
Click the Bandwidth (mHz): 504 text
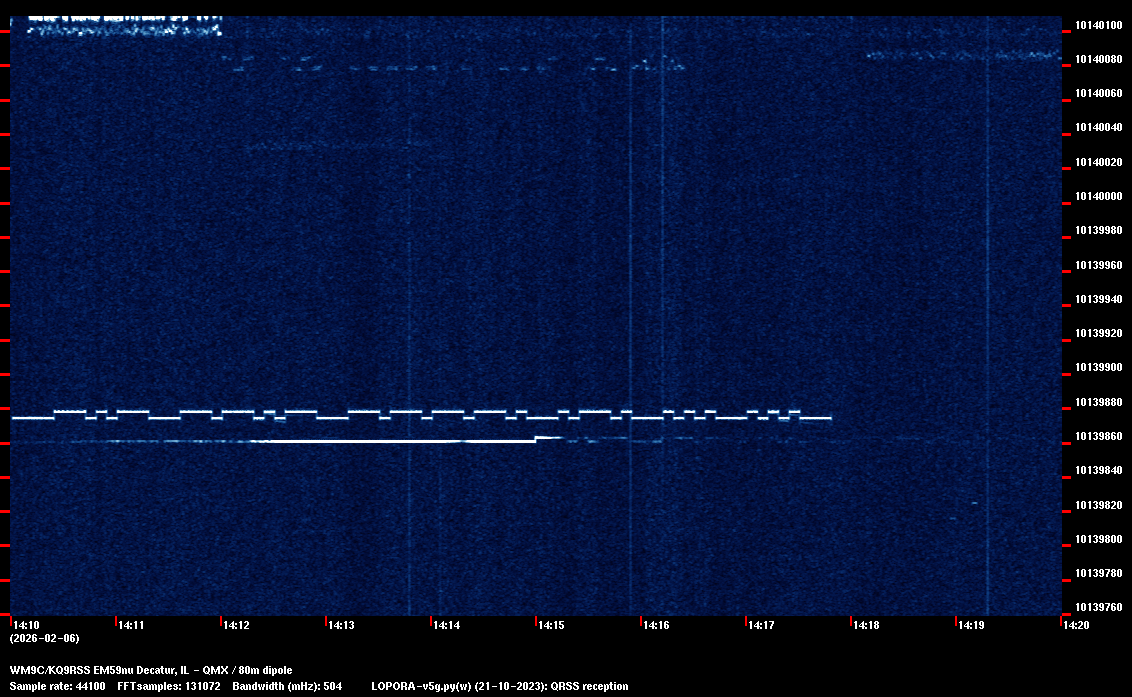click(287, 686)
